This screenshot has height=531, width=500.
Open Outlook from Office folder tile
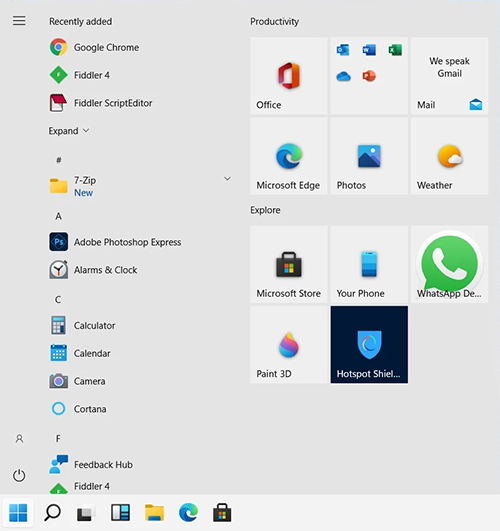343,50
